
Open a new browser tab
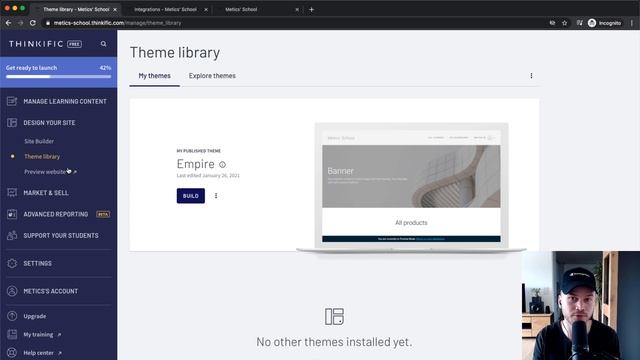311,9
